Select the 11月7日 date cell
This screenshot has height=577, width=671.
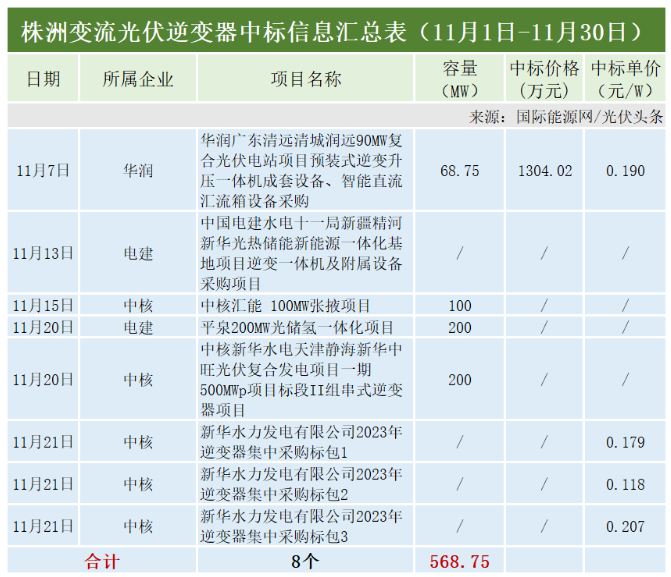coord(42,171)
